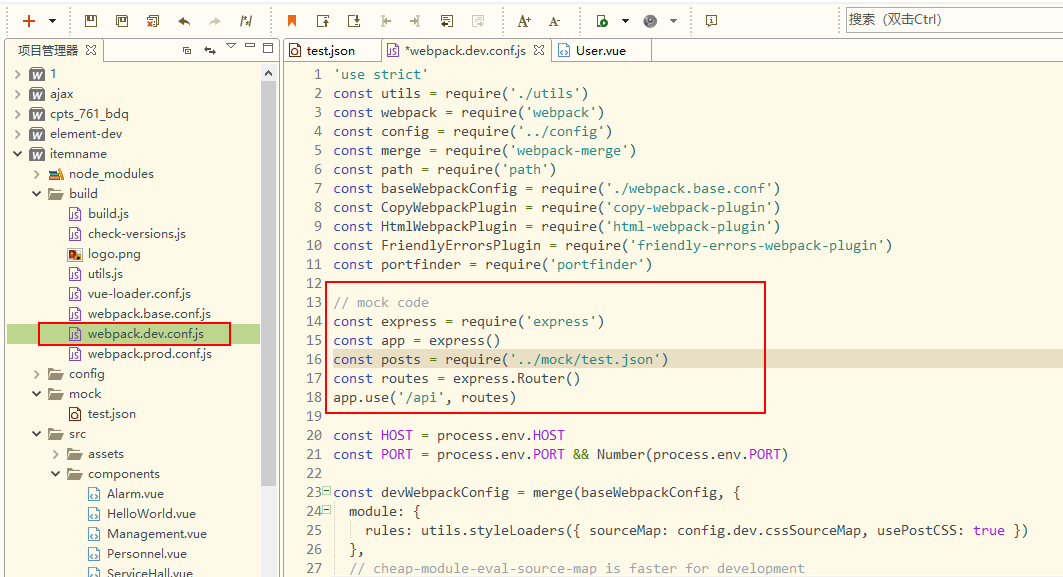Click the close-all files toolbar icon

[153, 21]
